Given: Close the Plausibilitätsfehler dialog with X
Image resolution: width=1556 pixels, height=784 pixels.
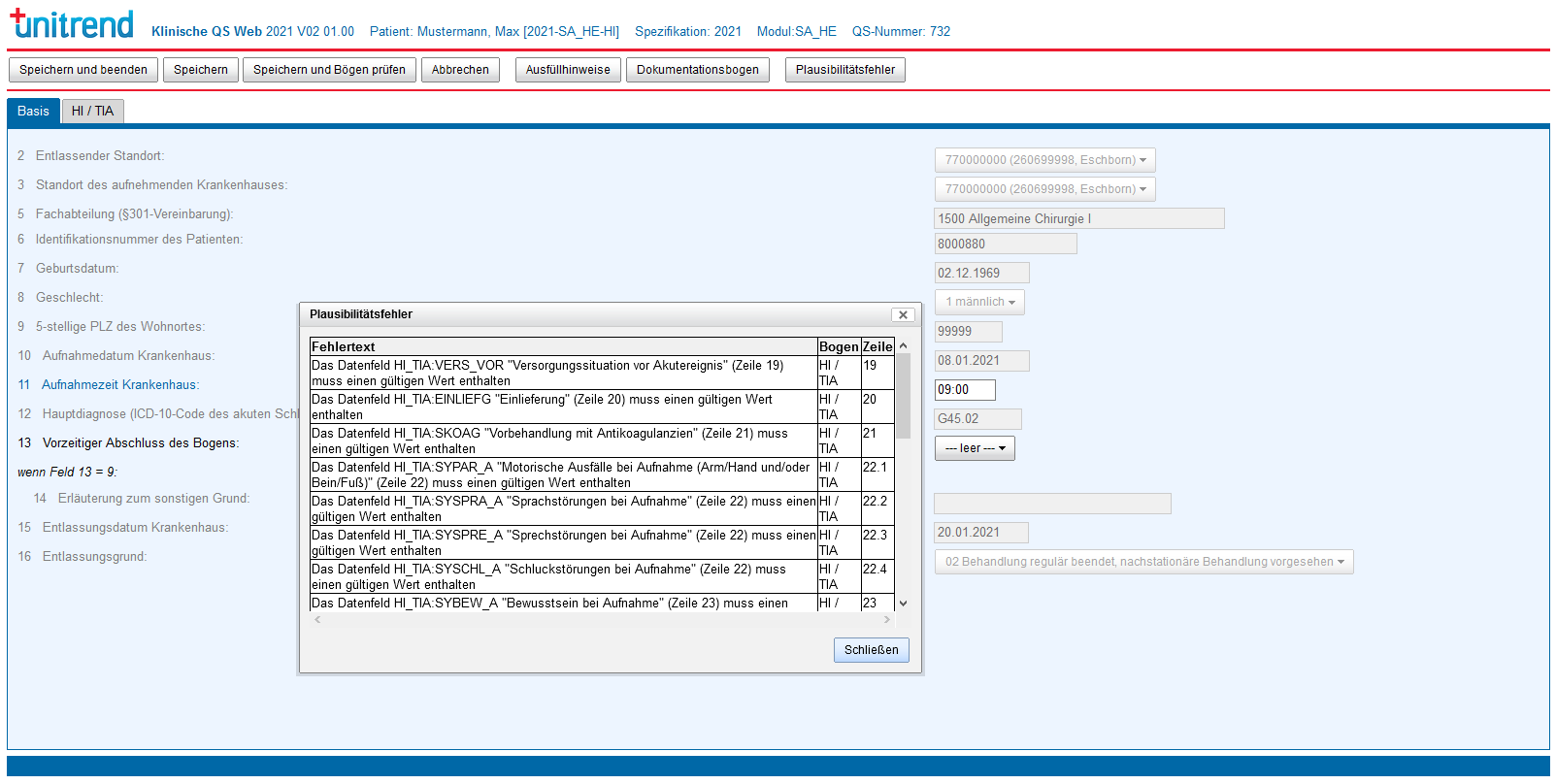Looking at the screenshot, I should [x=903, y=315].
